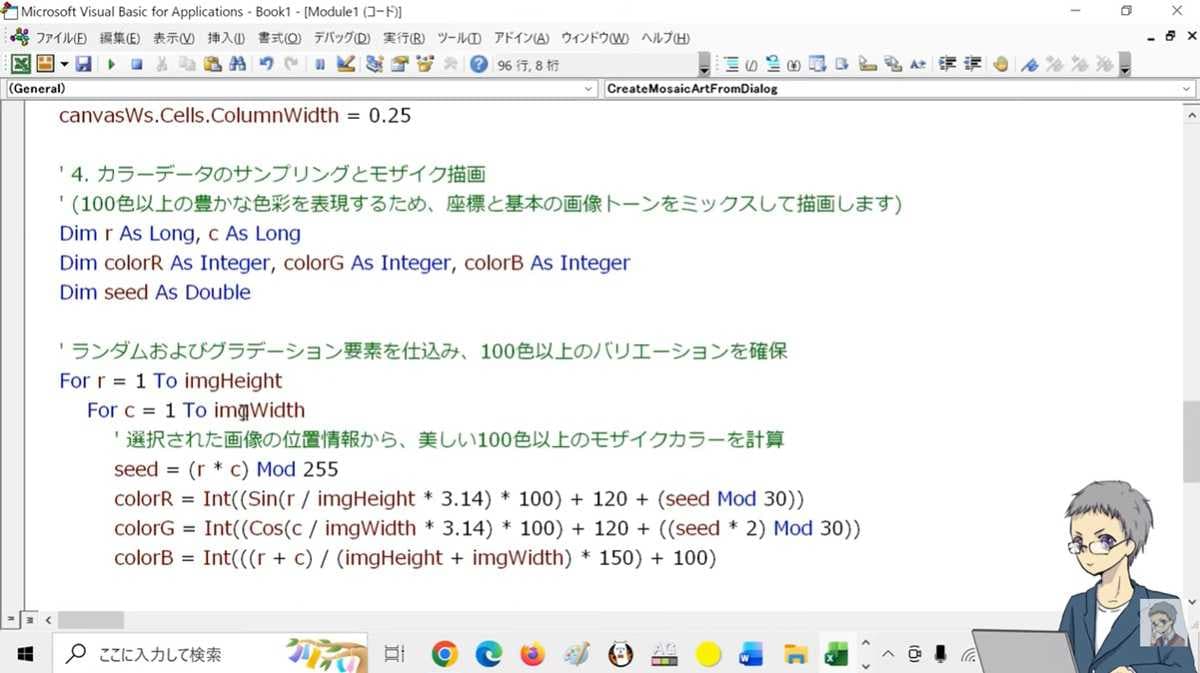Open the Excel icon in the taskbar
This screenshot has width=1200, height=673.
835,654
